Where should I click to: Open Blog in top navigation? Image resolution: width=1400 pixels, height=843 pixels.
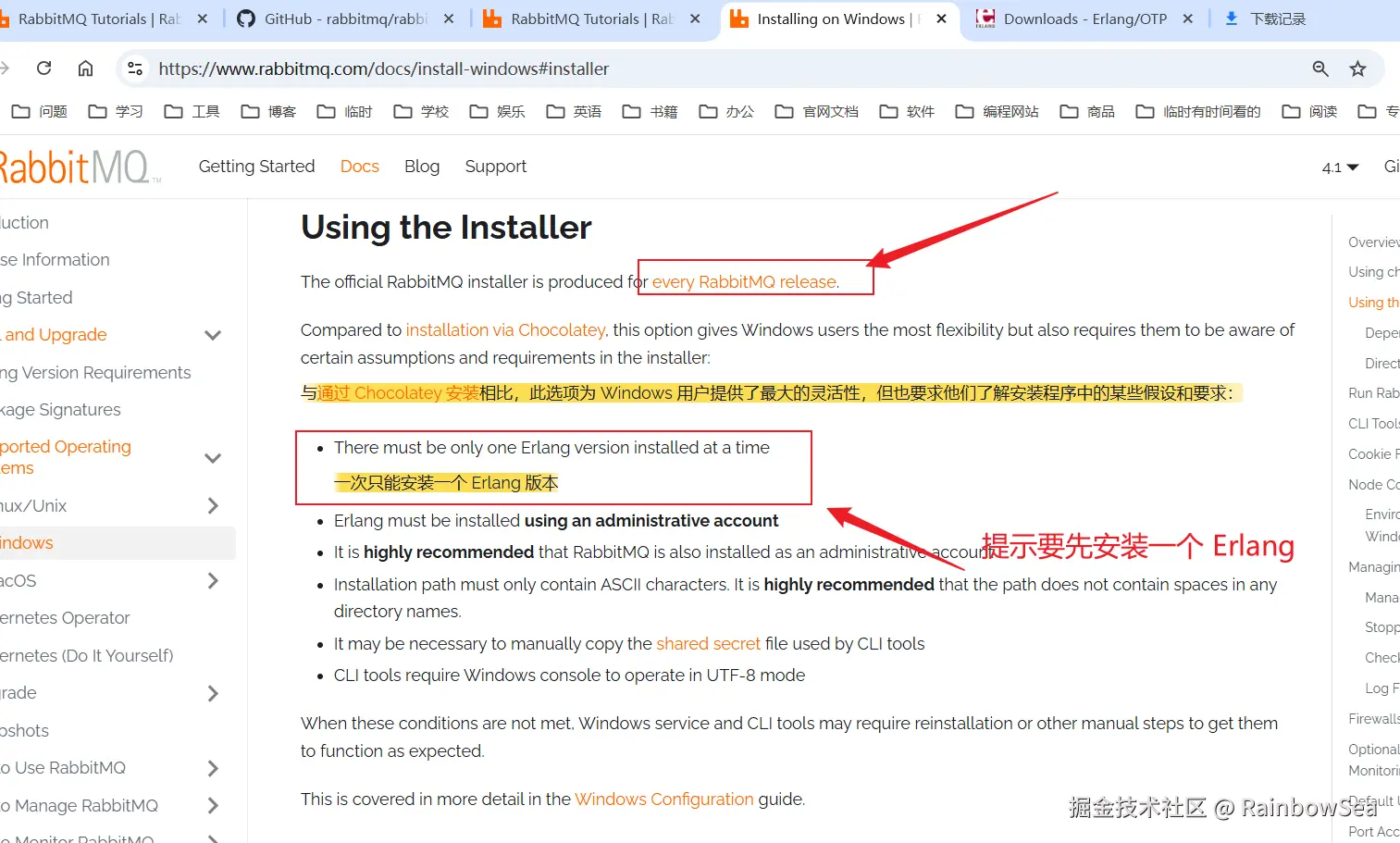click(x=422, y=167)
